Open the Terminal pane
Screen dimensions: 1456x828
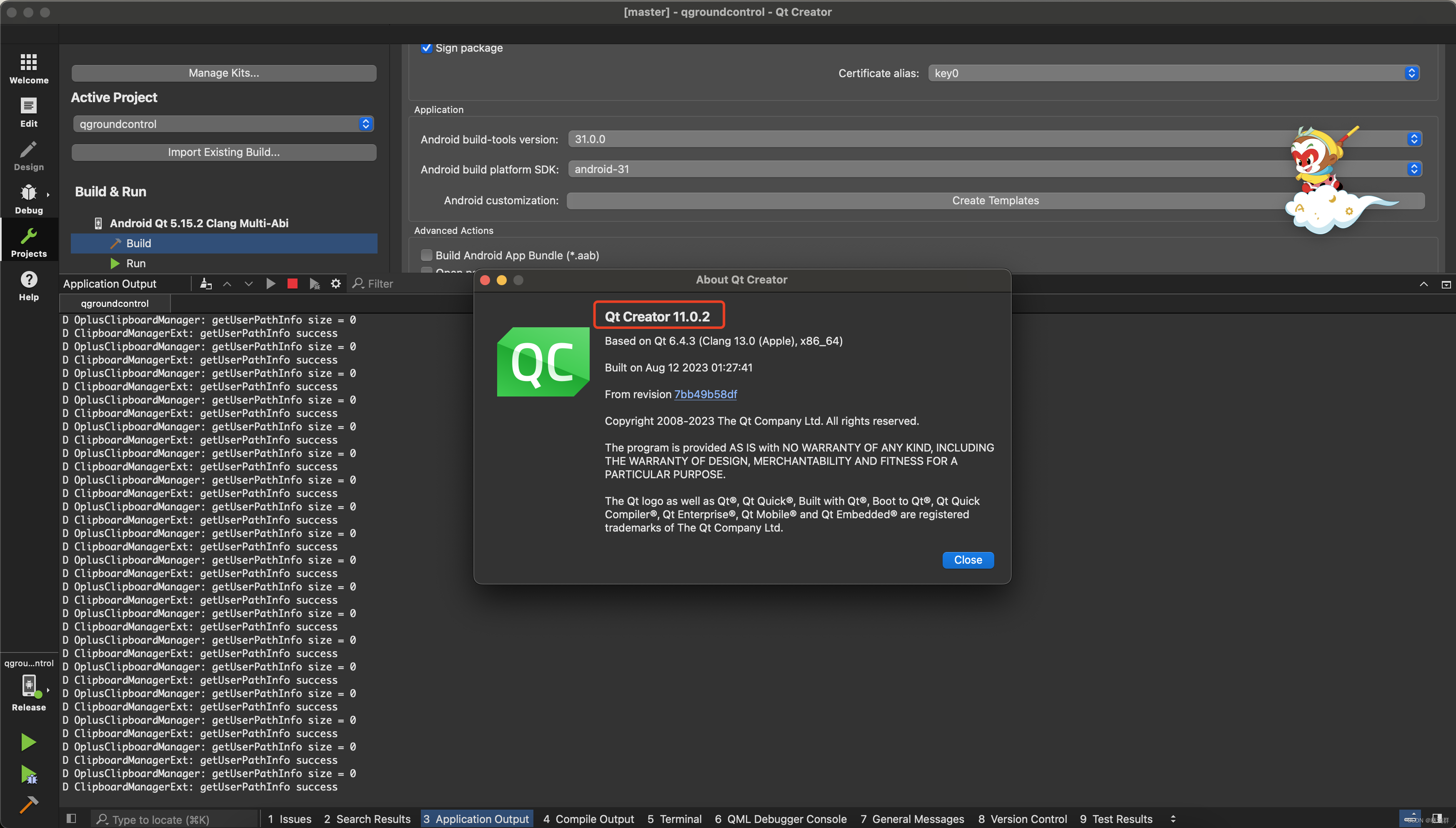(675, 819)
